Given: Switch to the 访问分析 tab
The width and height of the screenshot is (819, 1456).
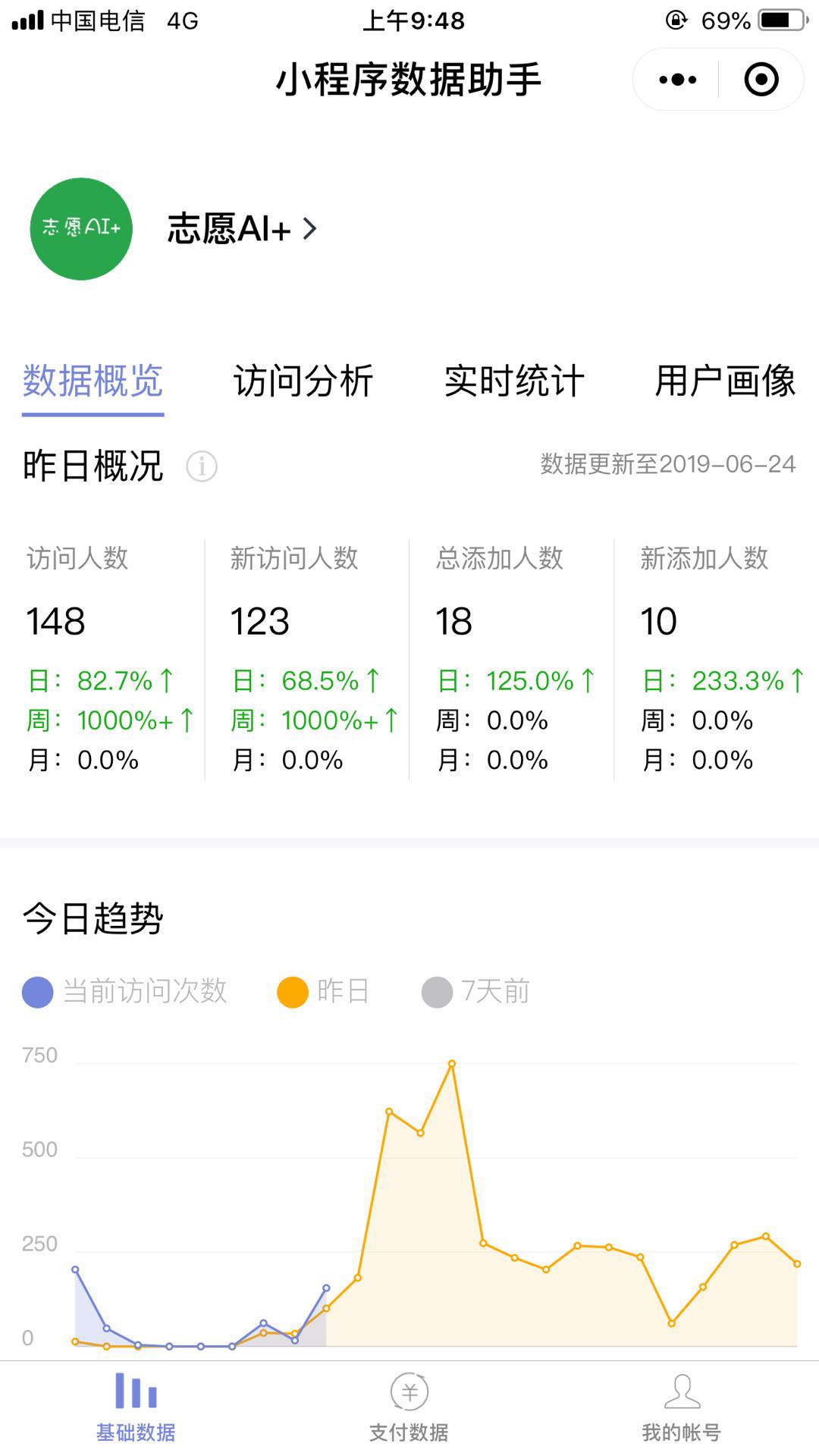Looking at the screenshot, I should pos(303,381).
